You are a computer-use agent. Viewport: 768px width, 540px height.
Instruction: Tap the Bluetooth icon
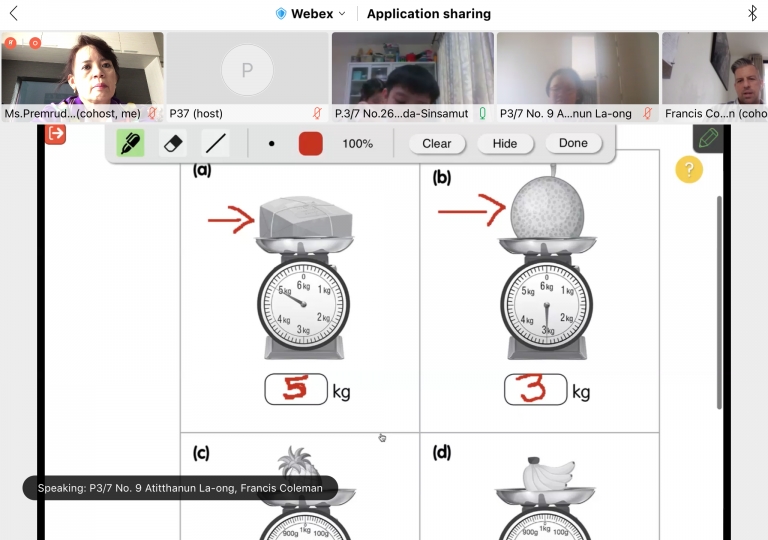click(753, 13)
